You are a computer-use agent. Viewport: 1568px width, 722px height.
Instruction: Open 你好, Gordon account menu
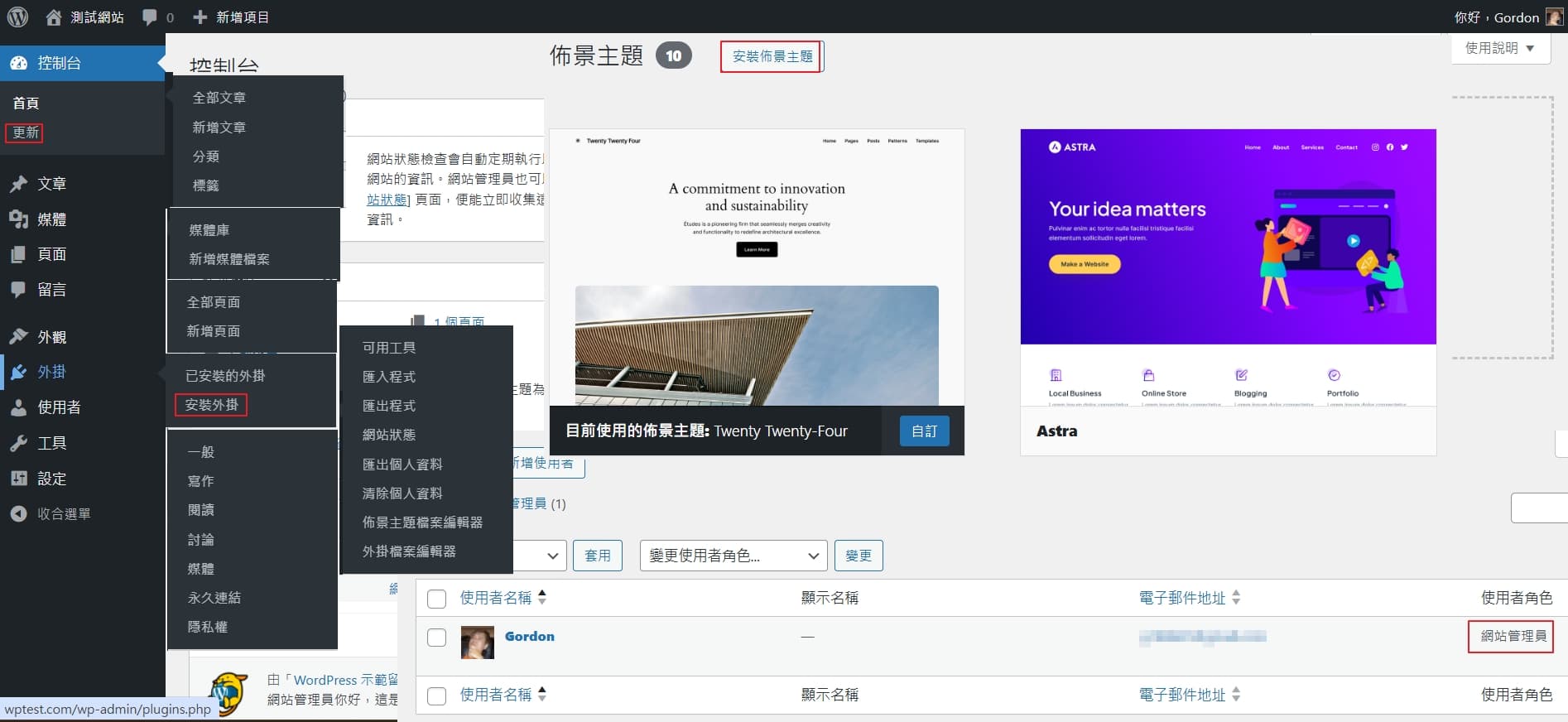click(1508, 17)
